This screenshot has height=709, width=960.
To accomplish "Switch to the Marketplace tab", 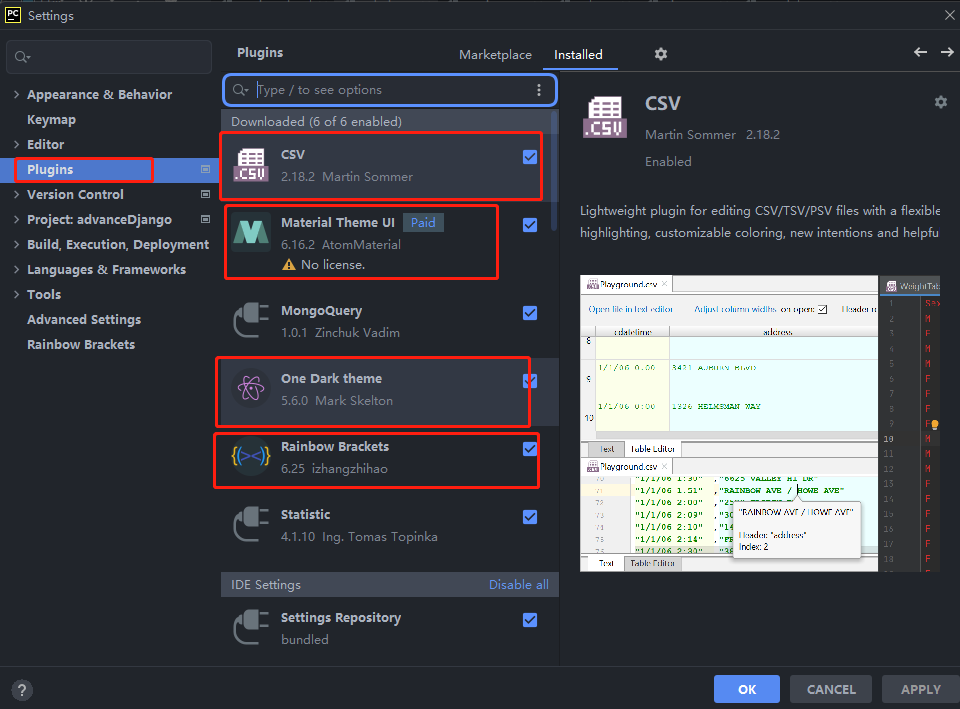I will pos(495,54).
